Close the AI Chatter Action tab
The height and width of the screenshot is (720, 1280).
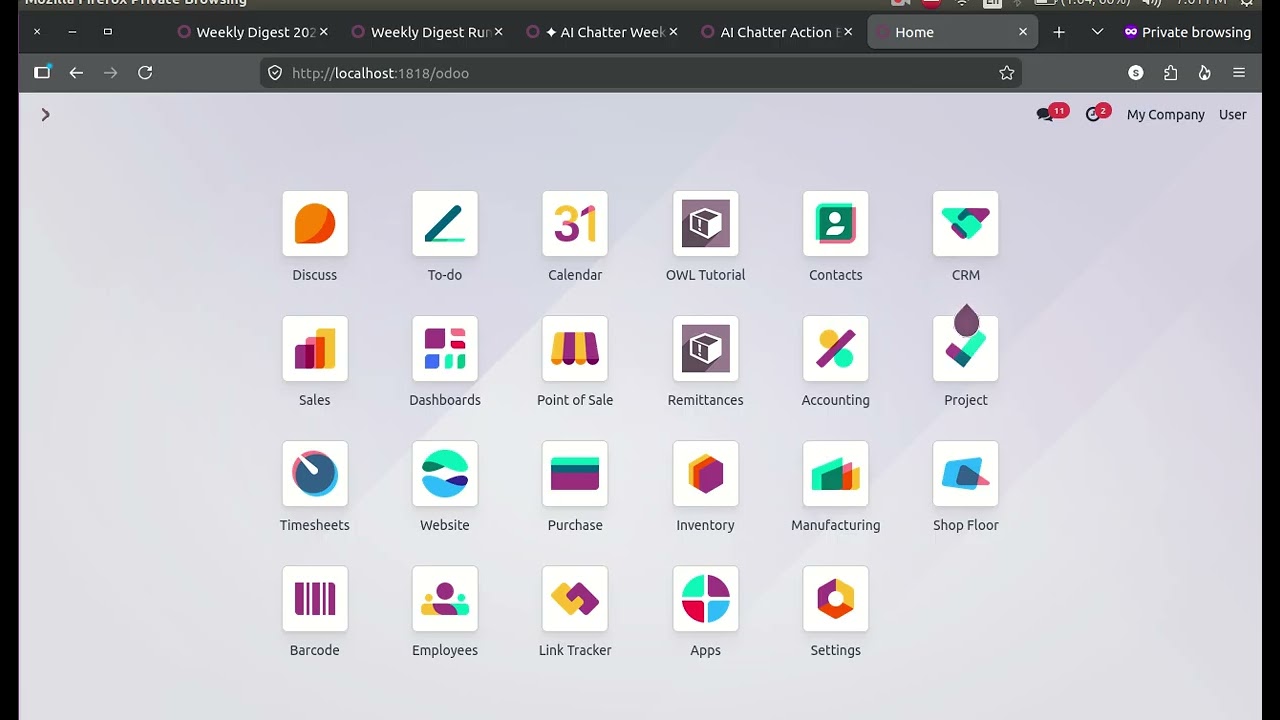pos(848,32)
